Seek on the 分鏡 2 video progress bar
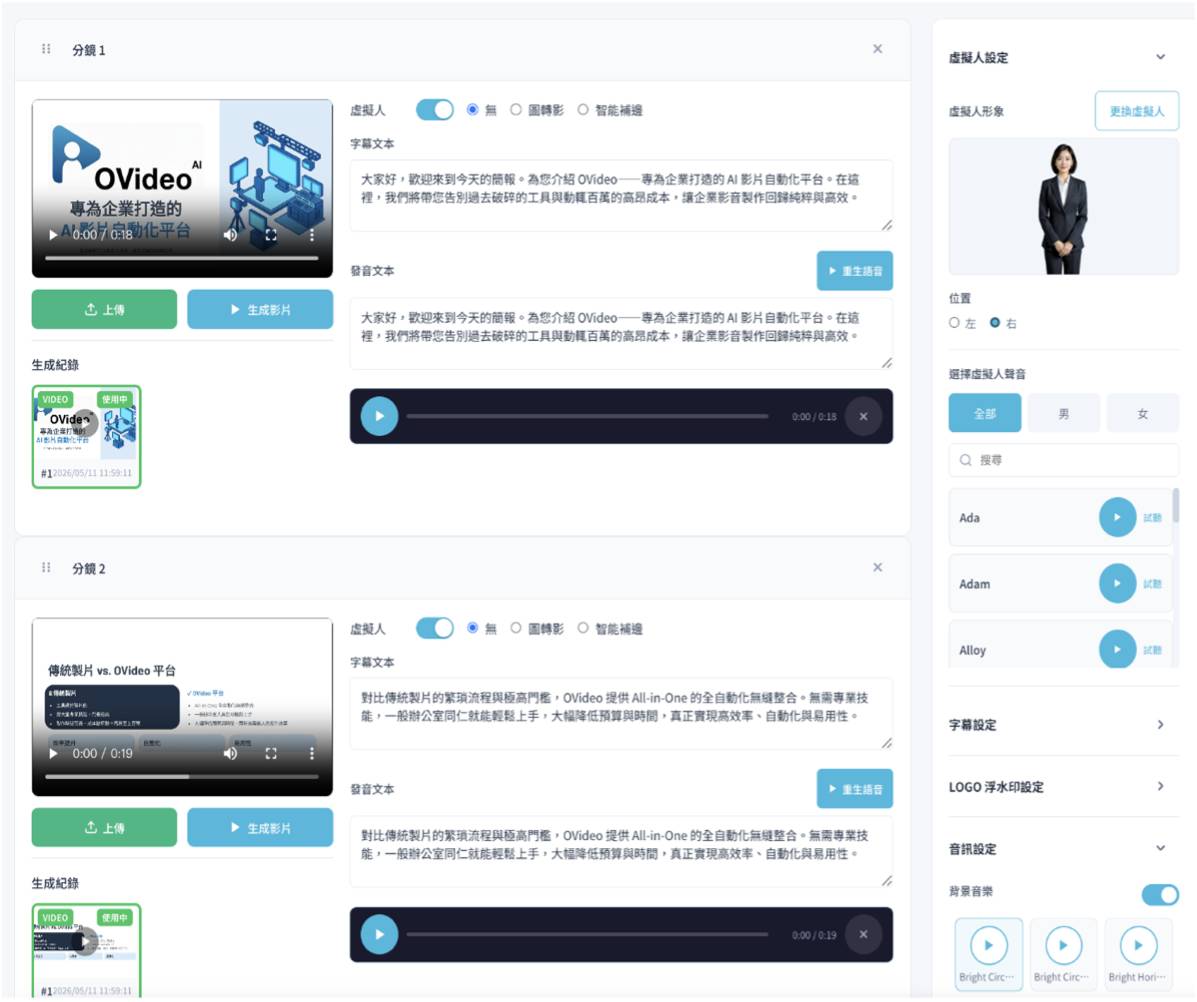This screenshot has width=1197, height=1002. 182,776
